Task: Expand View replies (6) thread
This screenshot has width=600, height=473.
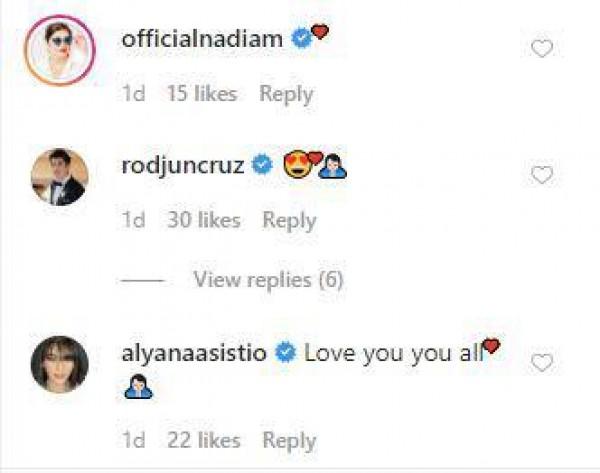Action: pos(268,281)
